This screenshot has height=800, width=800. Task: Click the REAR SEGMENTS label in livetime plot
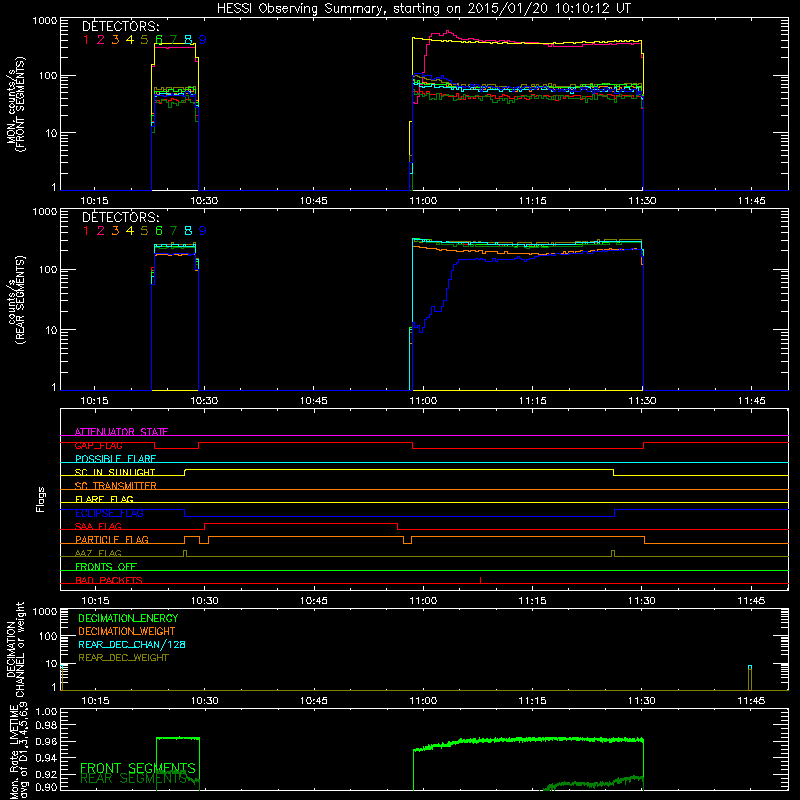coord(134,779)
